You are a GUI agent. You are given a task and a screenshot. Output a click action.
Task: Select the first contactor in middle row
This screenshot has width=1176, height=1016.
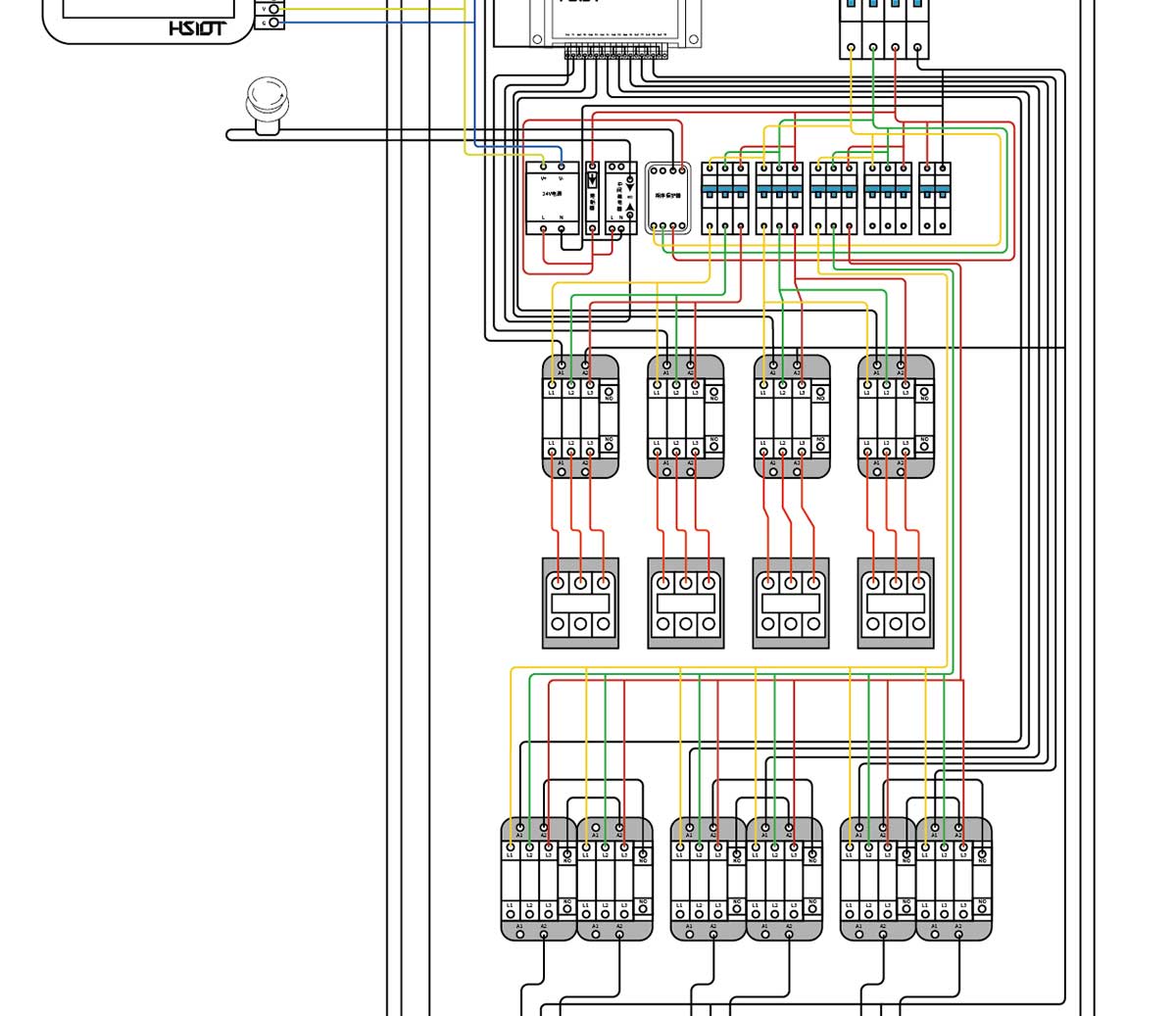click(x=580, y=416)
